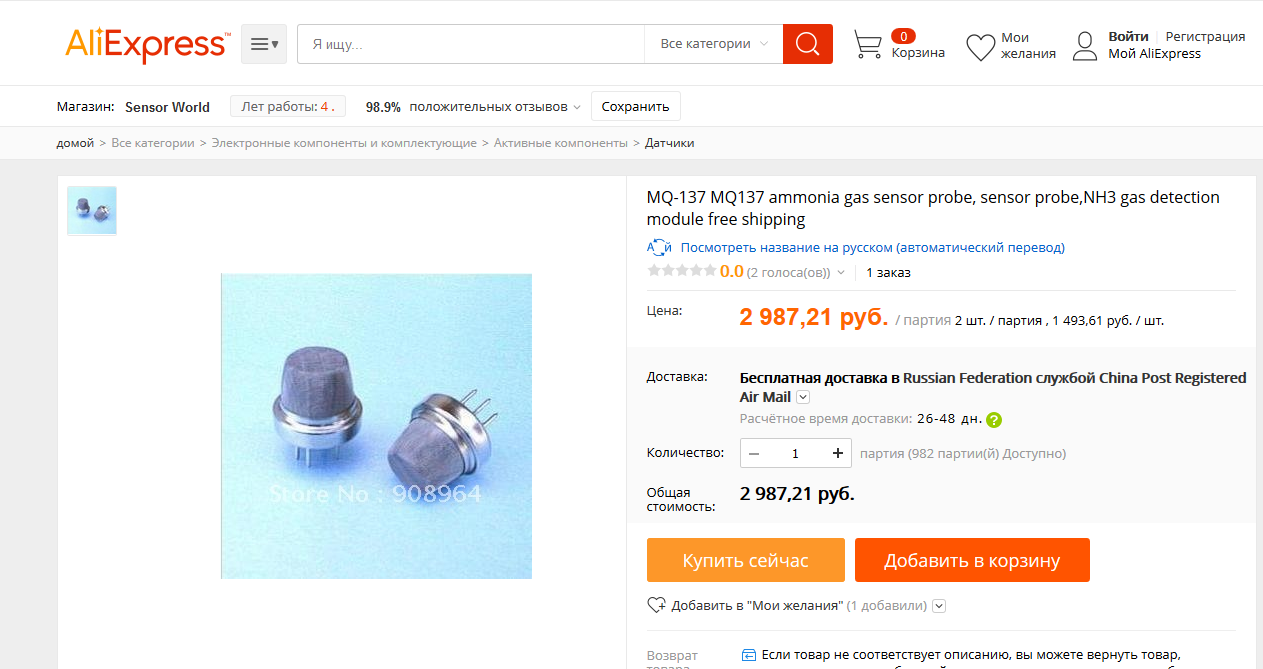Screen dimensions: 1263x669
Task: Increase quantity with the plus button
Action: 837,453
